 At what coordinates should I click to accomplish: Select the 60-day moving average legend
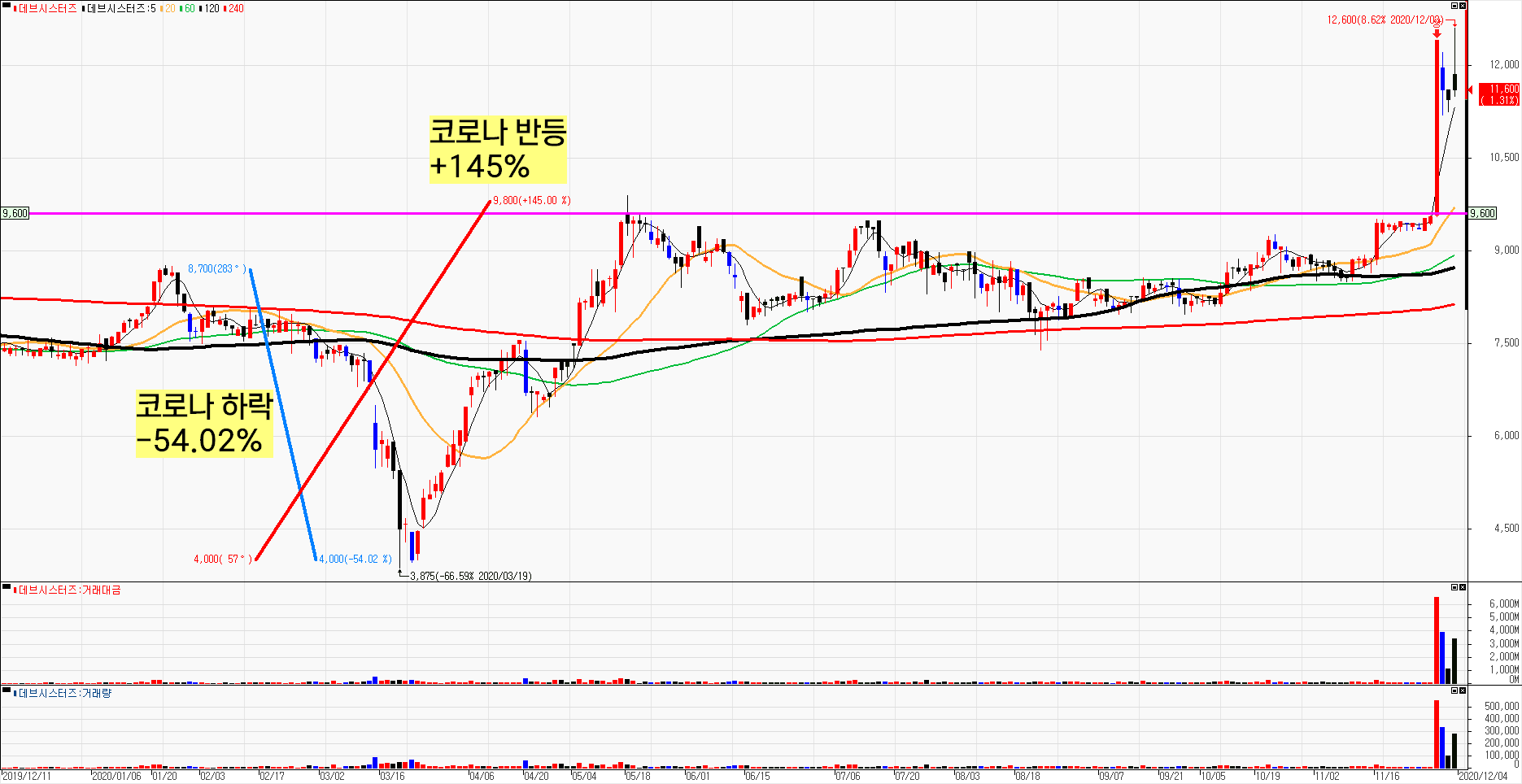(188, 8)
